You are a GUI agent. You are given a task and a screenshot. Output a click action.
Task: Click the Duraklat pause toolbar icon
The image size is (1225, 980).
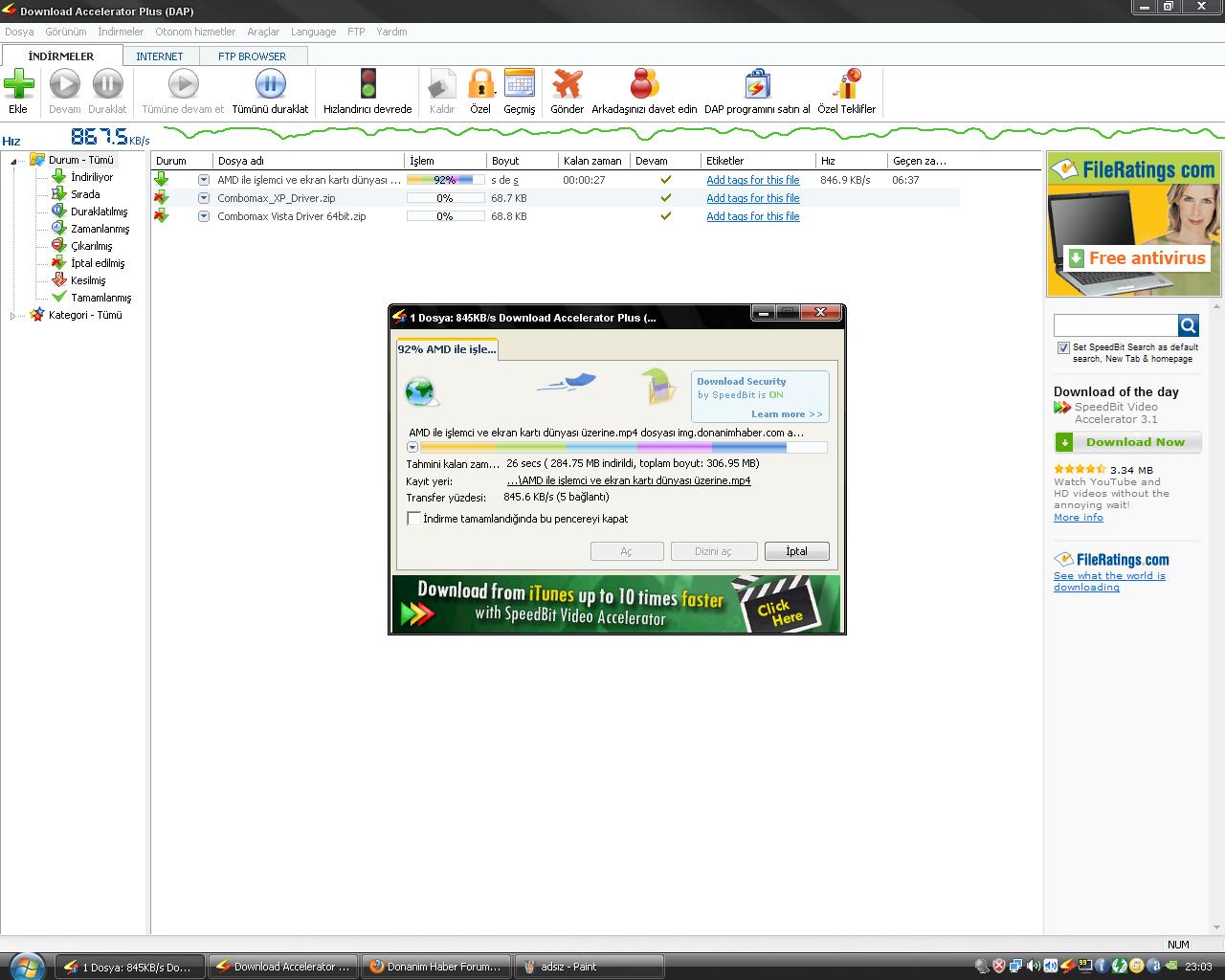tap(107, 84)
